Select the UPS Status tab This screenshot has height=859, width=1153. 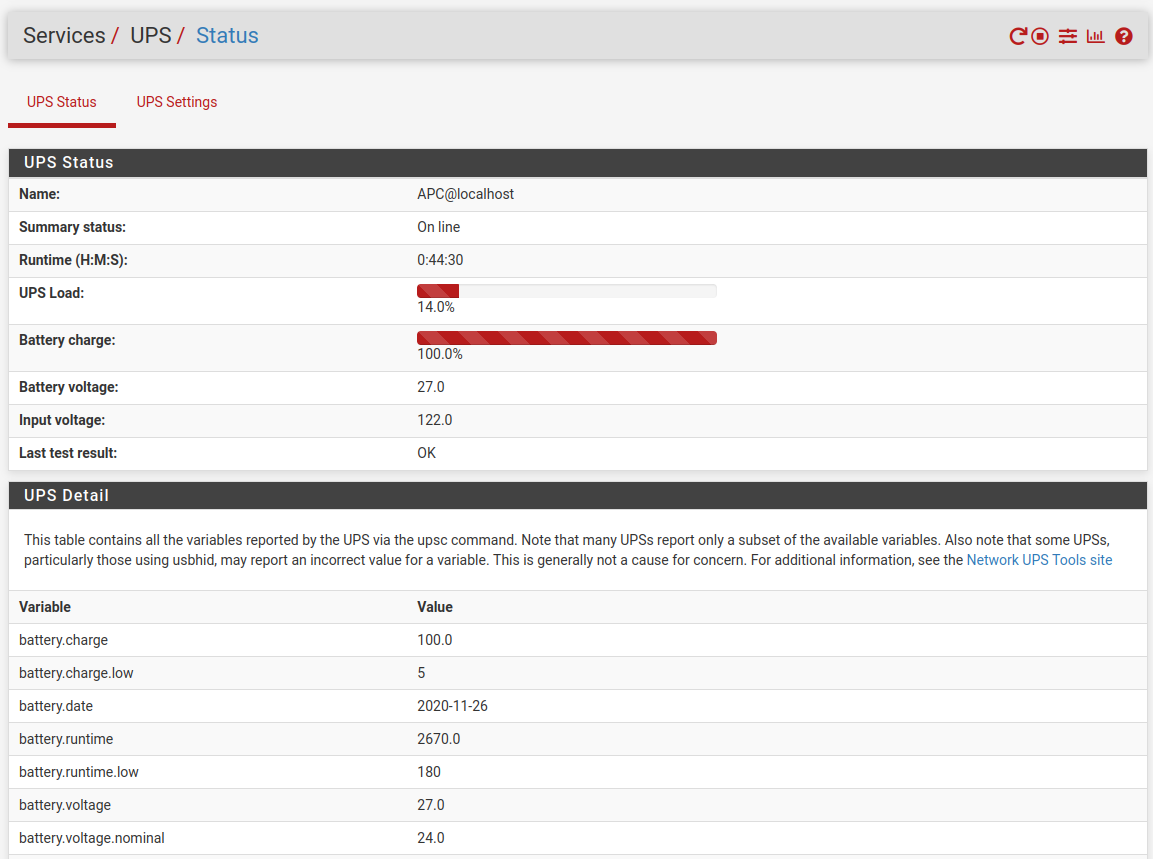(62, 102)
